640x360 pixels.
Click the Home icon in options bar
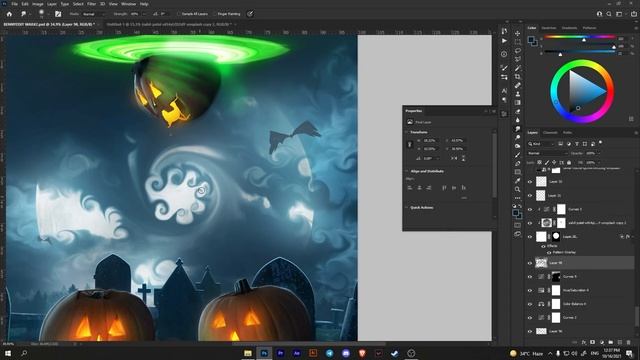coord(9,14)
